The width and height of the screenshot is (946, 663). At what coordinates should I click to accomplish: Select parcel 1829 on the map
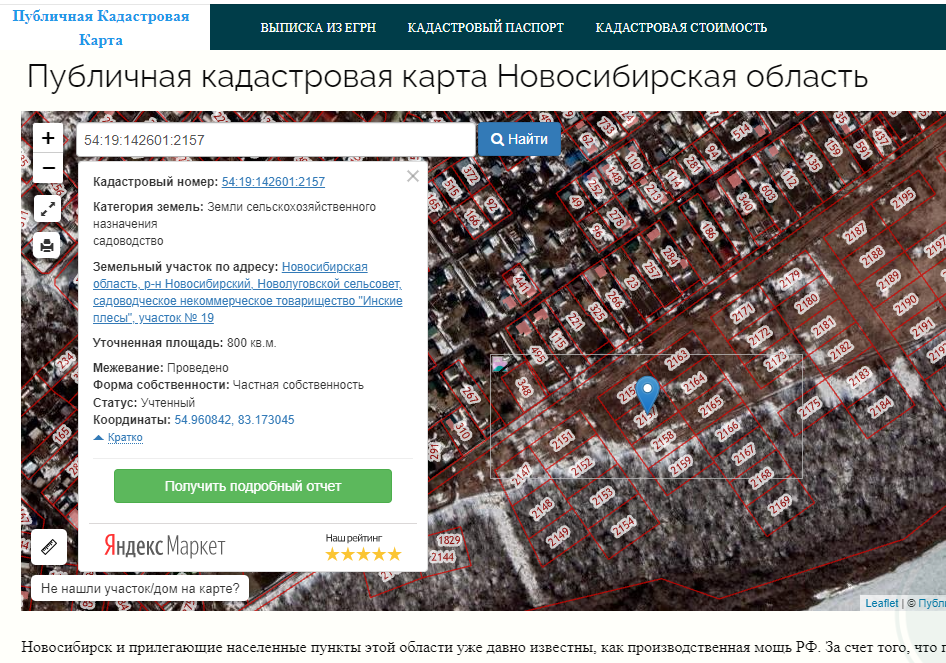[449, 540]
